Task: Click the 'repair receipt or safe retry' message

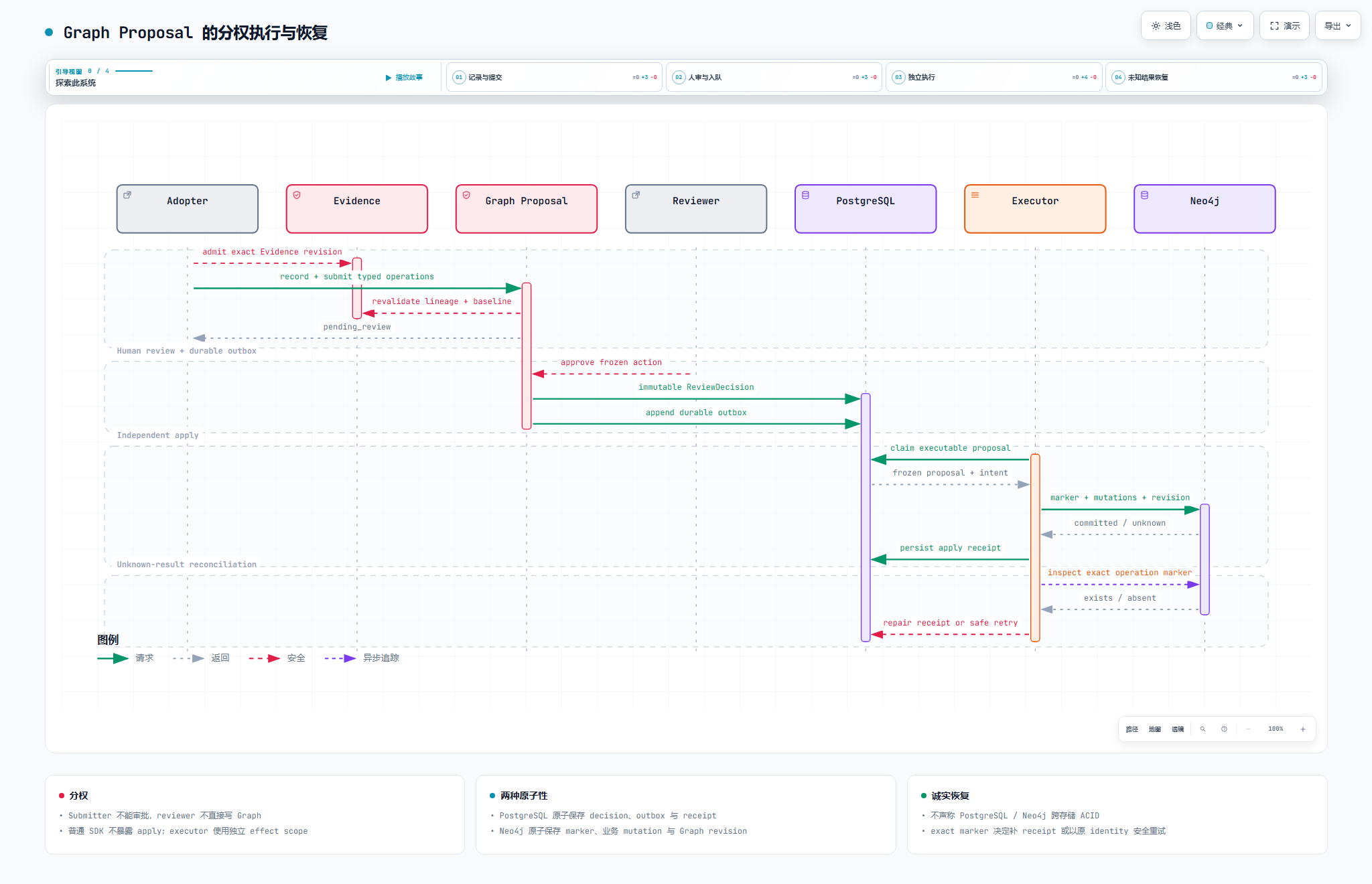Action: point(950,623)
